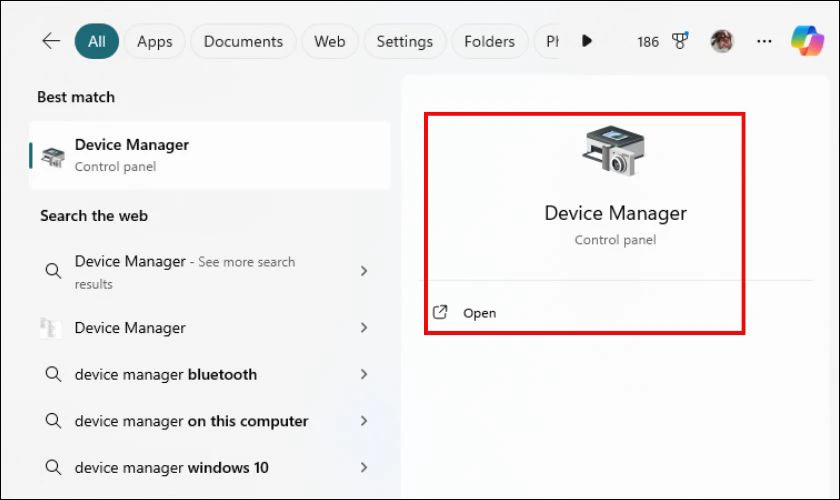
Task: Switch to the Documents filter tab
Action: (243, 41)
